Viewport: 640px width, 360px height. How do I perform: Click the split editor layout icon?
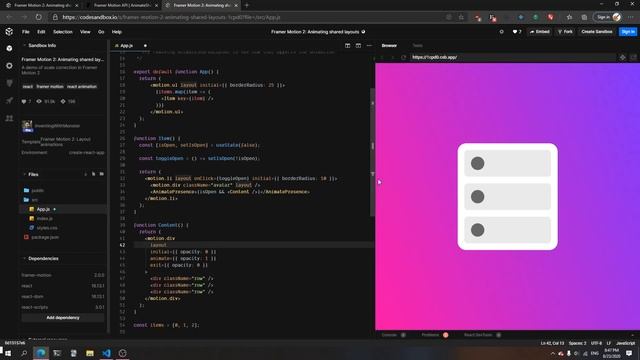[347, 46]
